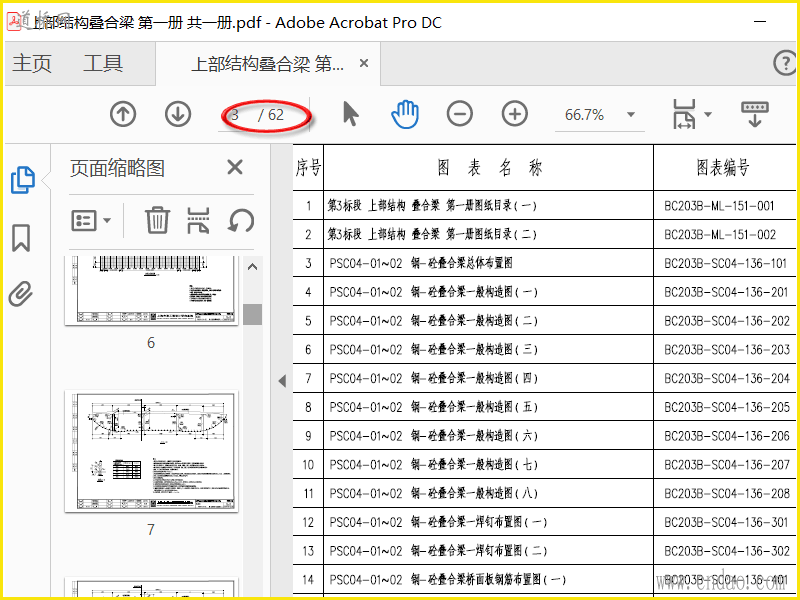
Task: Open the Help question mark icon
Action: 785,63
